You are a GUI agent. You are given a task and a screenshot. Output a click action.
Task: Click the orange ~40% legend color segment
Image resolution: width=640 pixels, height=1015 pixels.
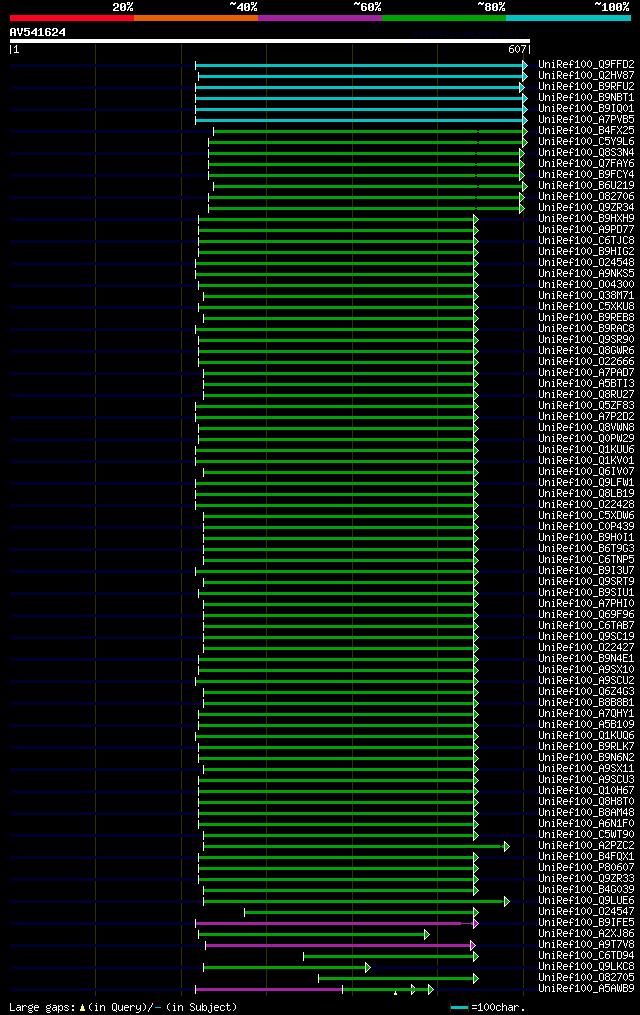point(196,18)
